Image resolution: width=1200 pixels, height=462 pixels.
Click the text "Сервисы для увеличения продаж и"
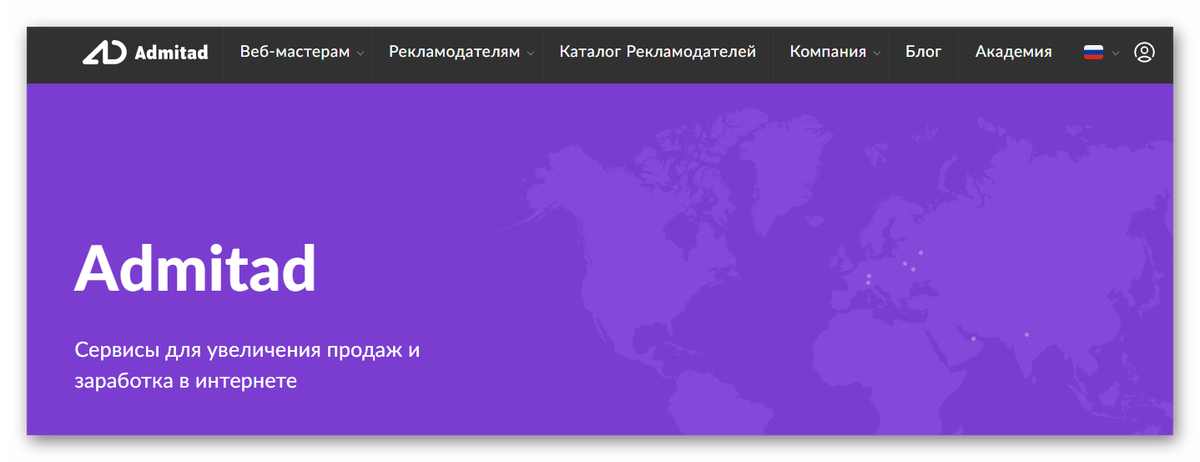(247, 351)
